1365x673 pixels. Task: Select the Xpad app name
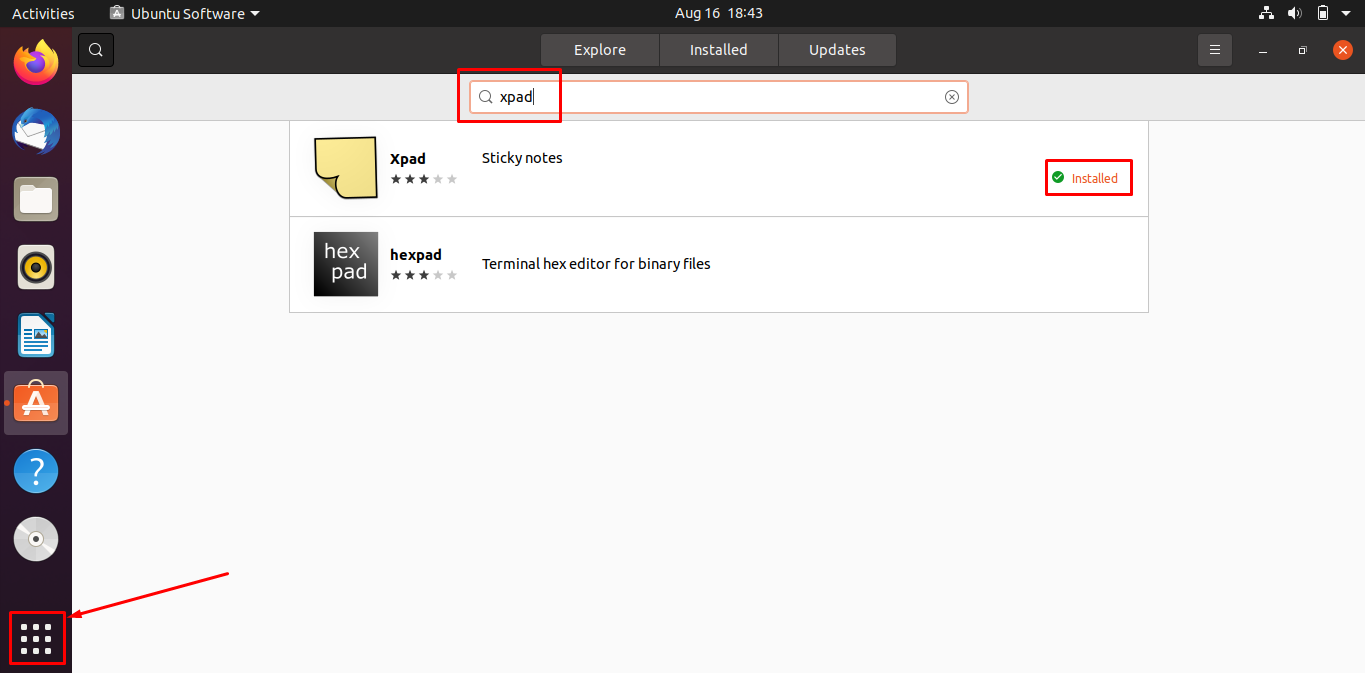coord(408,158)
